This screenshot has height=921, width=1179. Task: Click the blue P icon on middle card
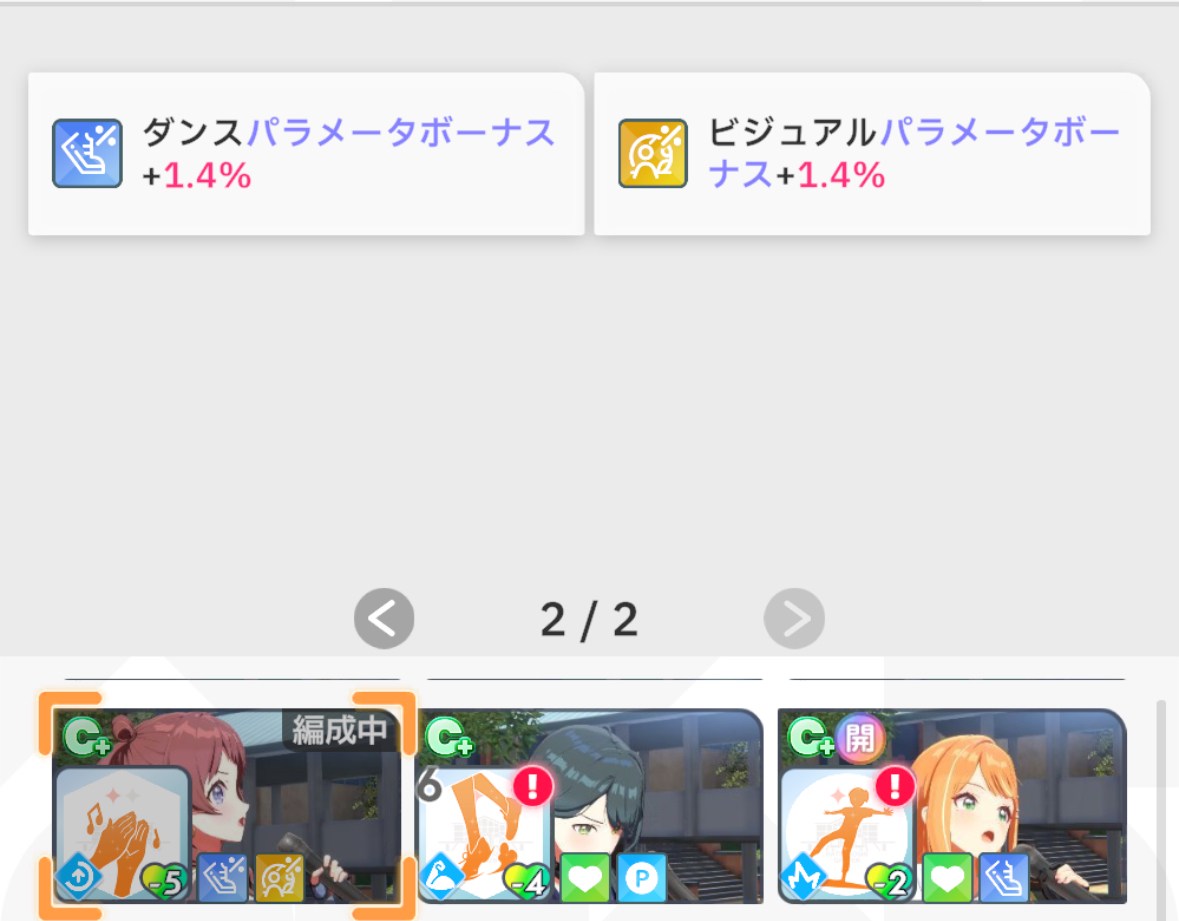(x=641, y=877)
